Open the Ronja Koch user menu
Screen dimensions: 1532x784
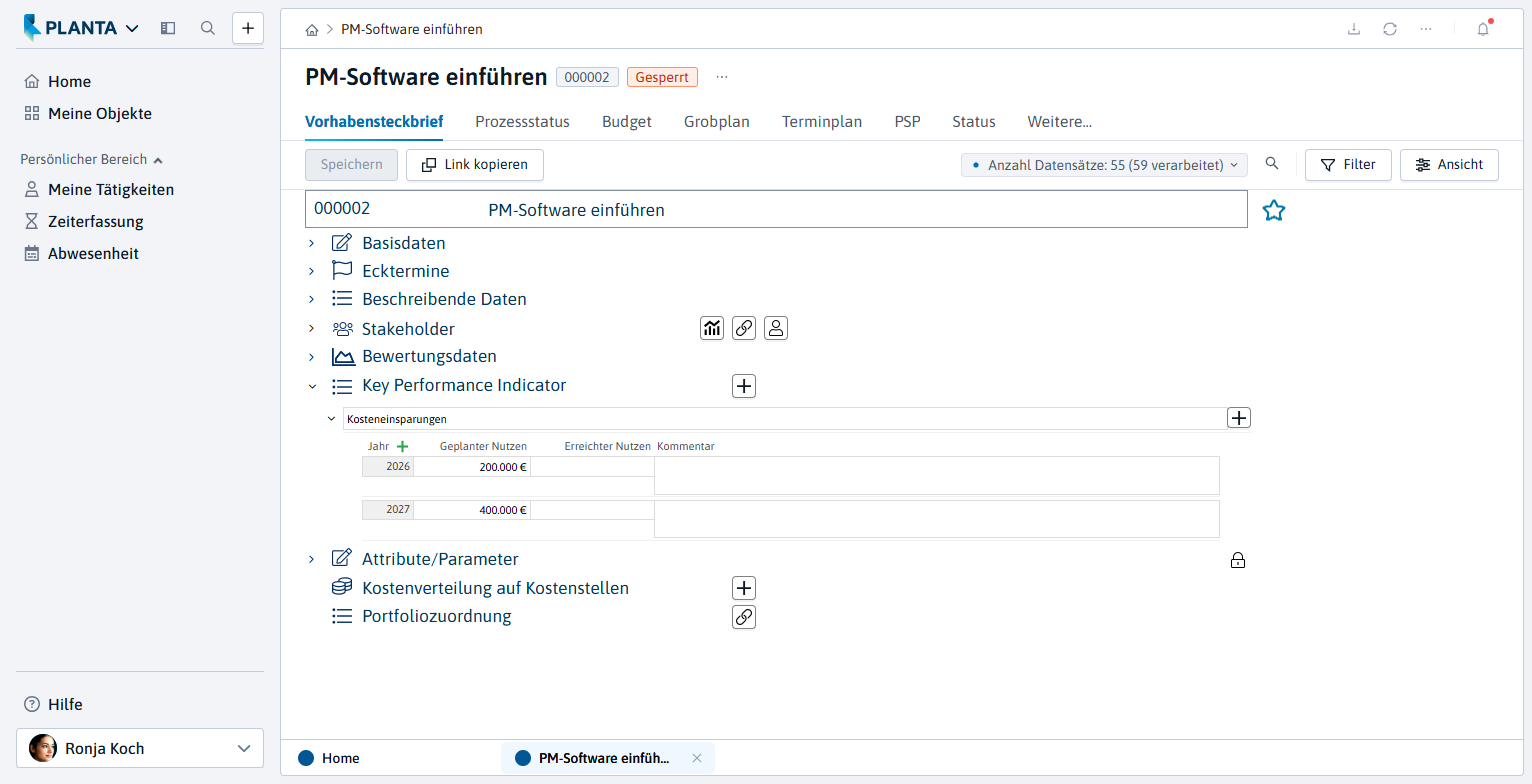140,748
